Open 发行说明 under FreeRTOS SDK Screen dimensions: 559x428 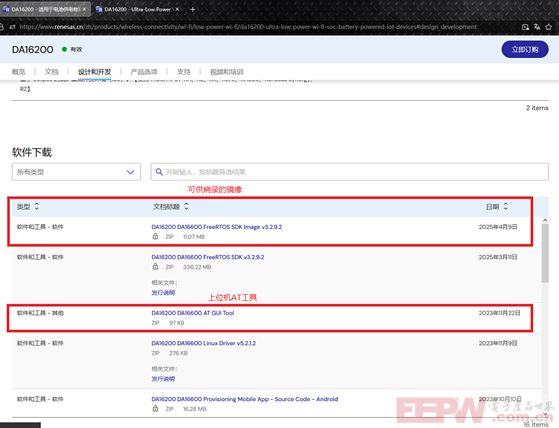pyautogui.click(x=163, y=293)
